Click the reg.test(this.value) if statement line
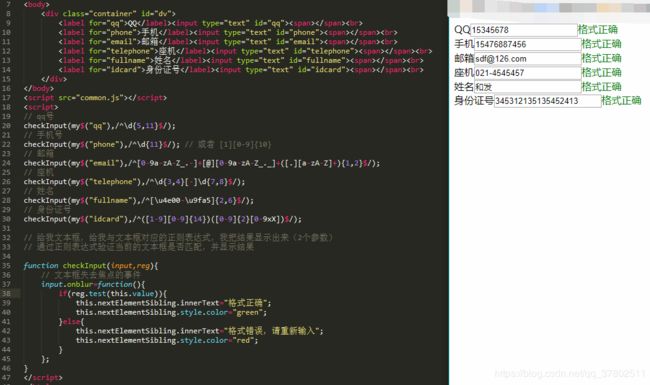Screen dimensions: 650x385 pos(113,293)
